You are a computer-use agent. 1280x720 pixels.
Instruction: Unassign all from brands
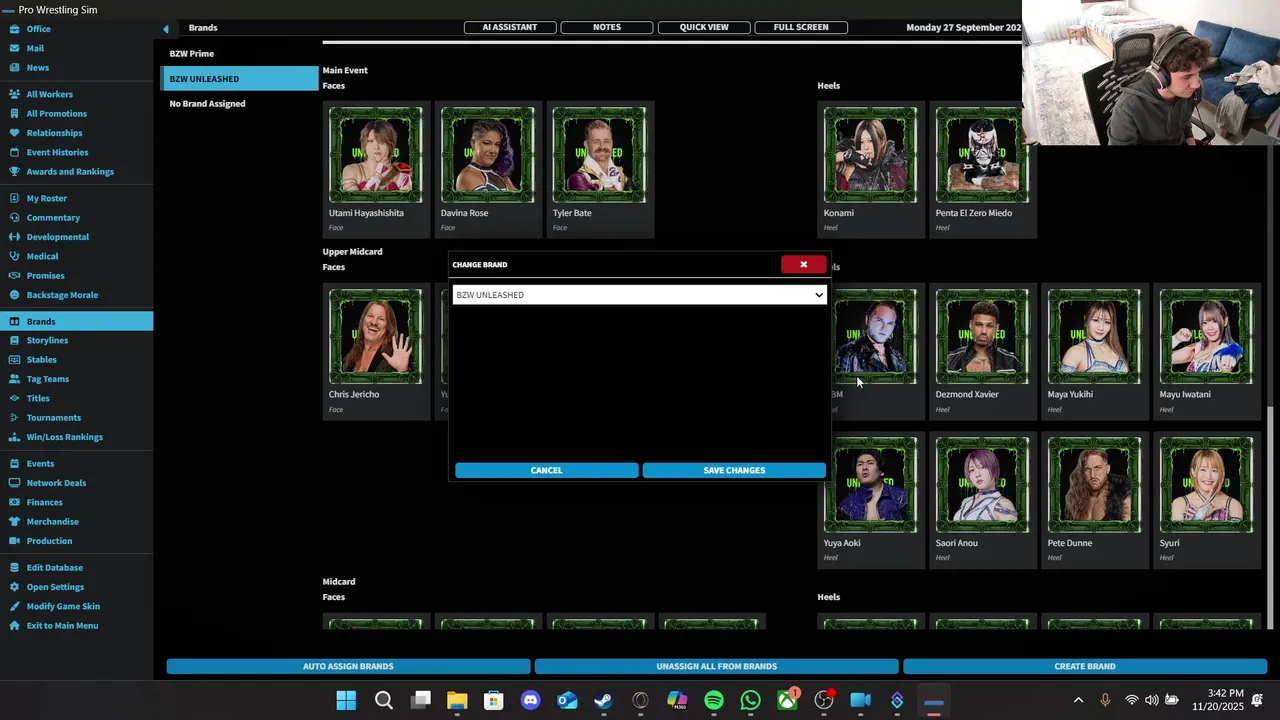pos(716,666)
